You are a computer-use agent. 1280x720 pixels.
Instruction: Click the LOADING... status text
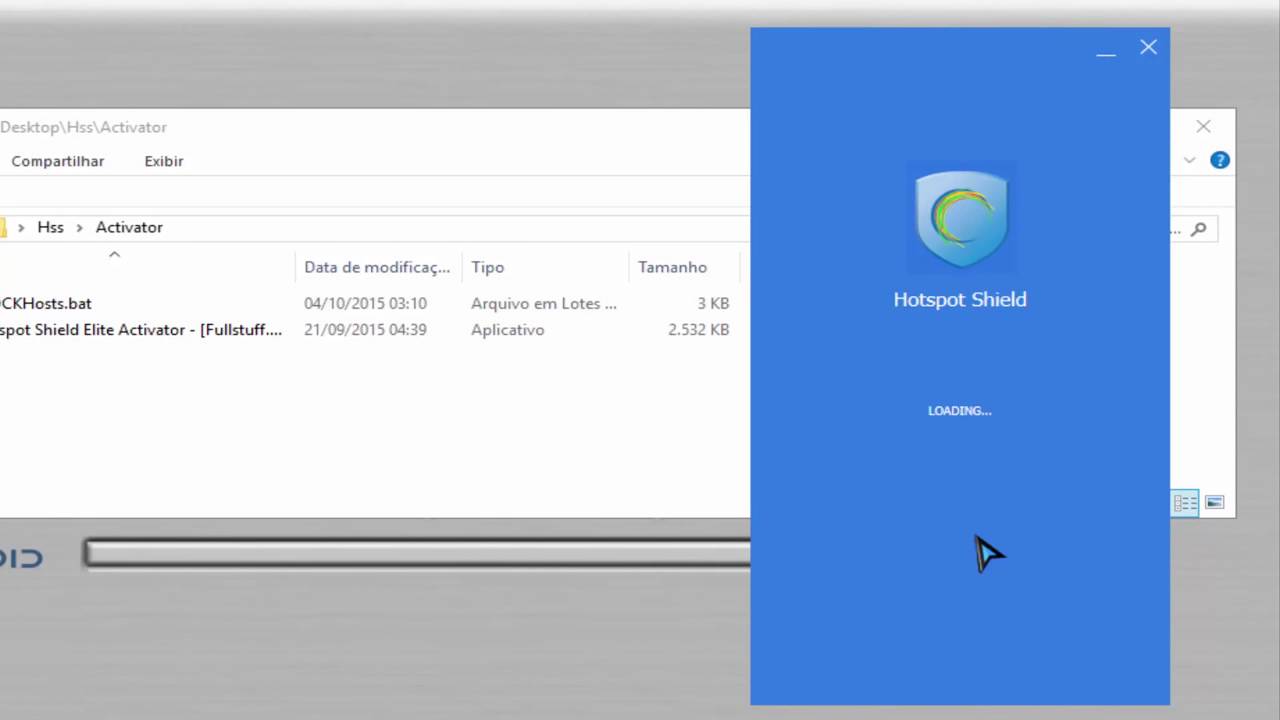[x=960, y=411]
